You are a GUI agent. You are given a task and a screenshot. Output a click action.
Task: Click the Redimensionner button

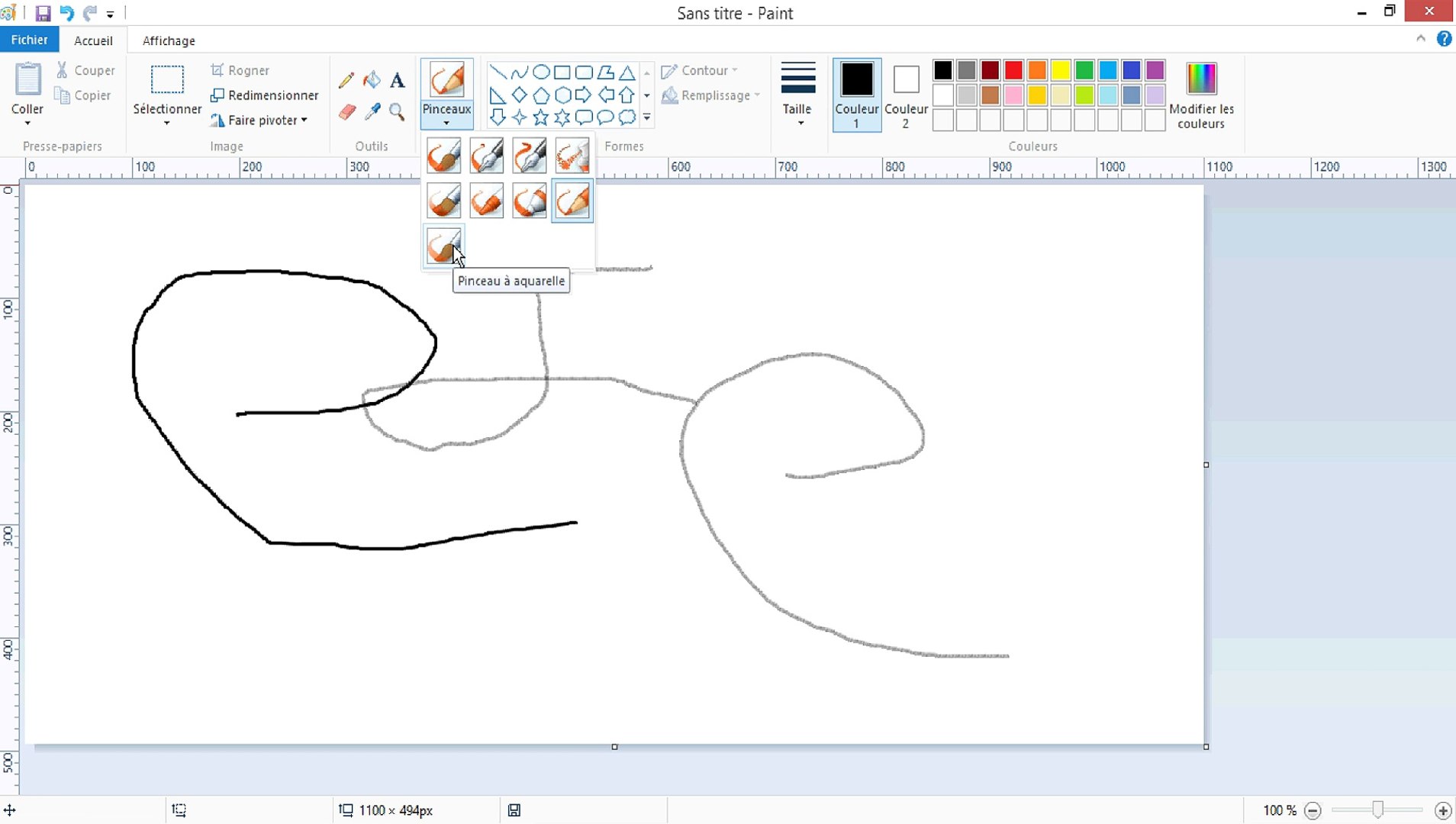pyautogui.click(x=264, y=95)
